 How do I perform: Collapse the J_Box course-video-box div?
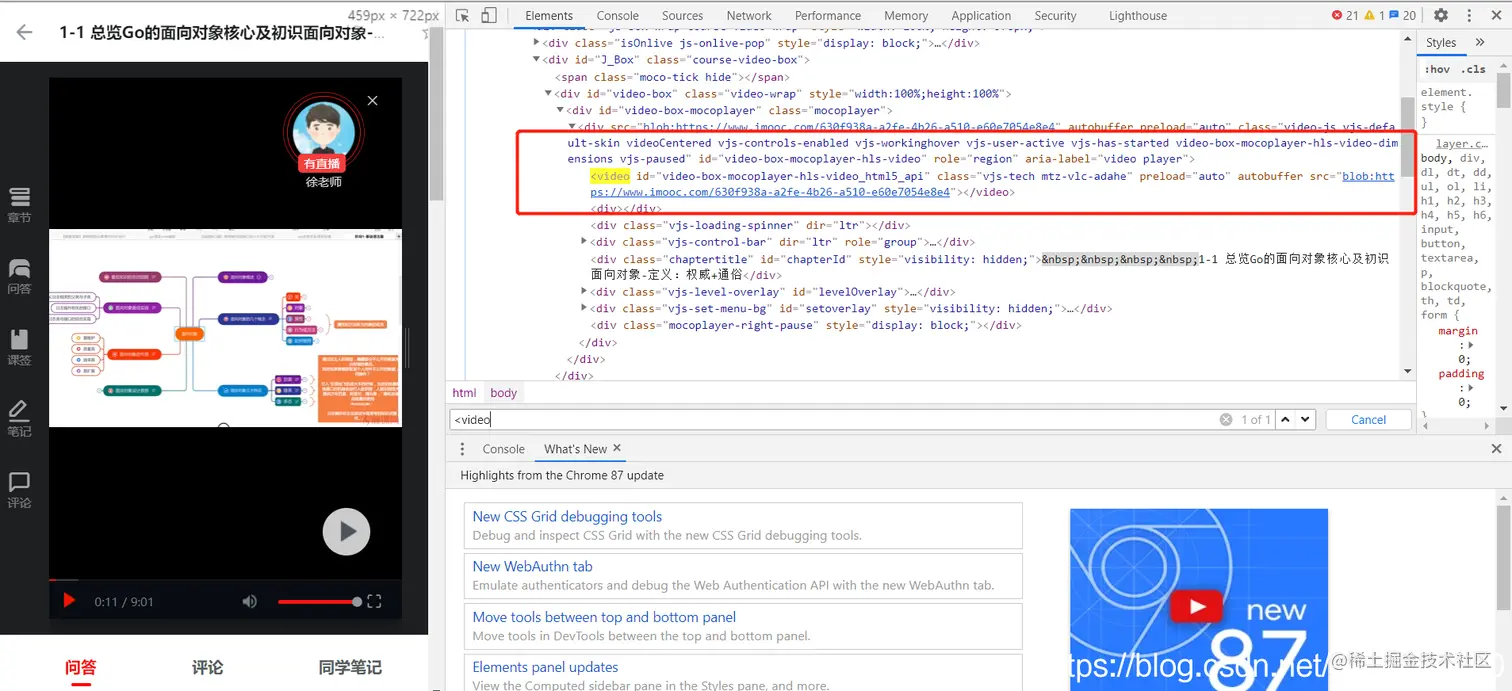pyautogui.click(x=538, y=60)
